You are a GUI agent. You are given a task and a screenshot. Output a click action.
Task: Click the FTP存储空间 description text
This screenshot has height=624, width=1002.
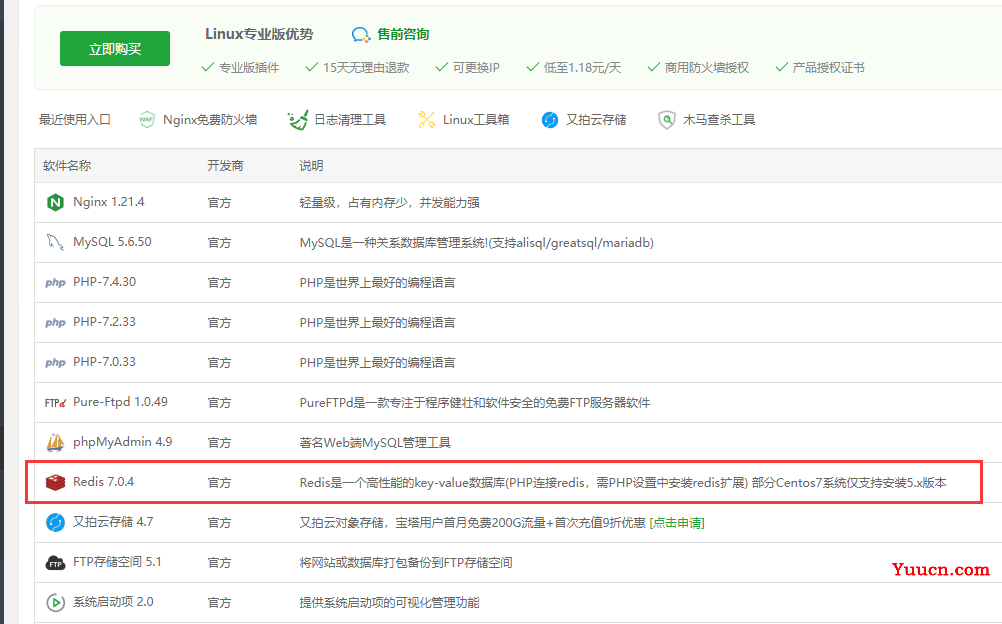[406, 563]
